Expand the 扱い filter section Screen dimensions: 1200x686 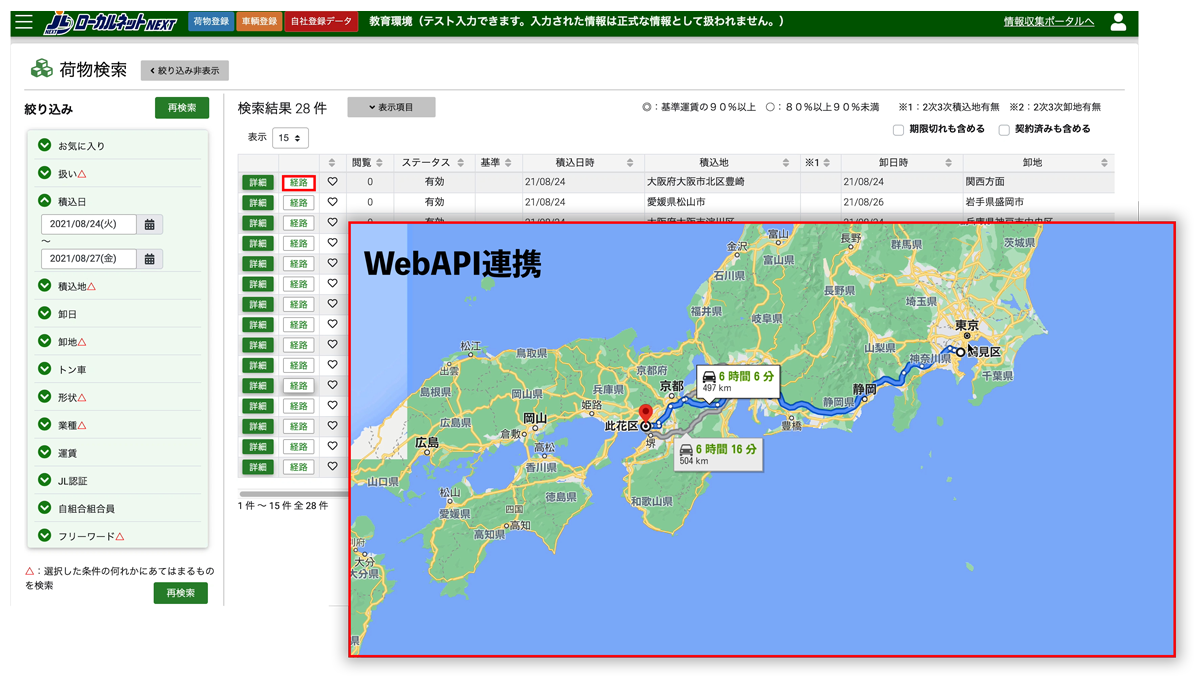45,173
